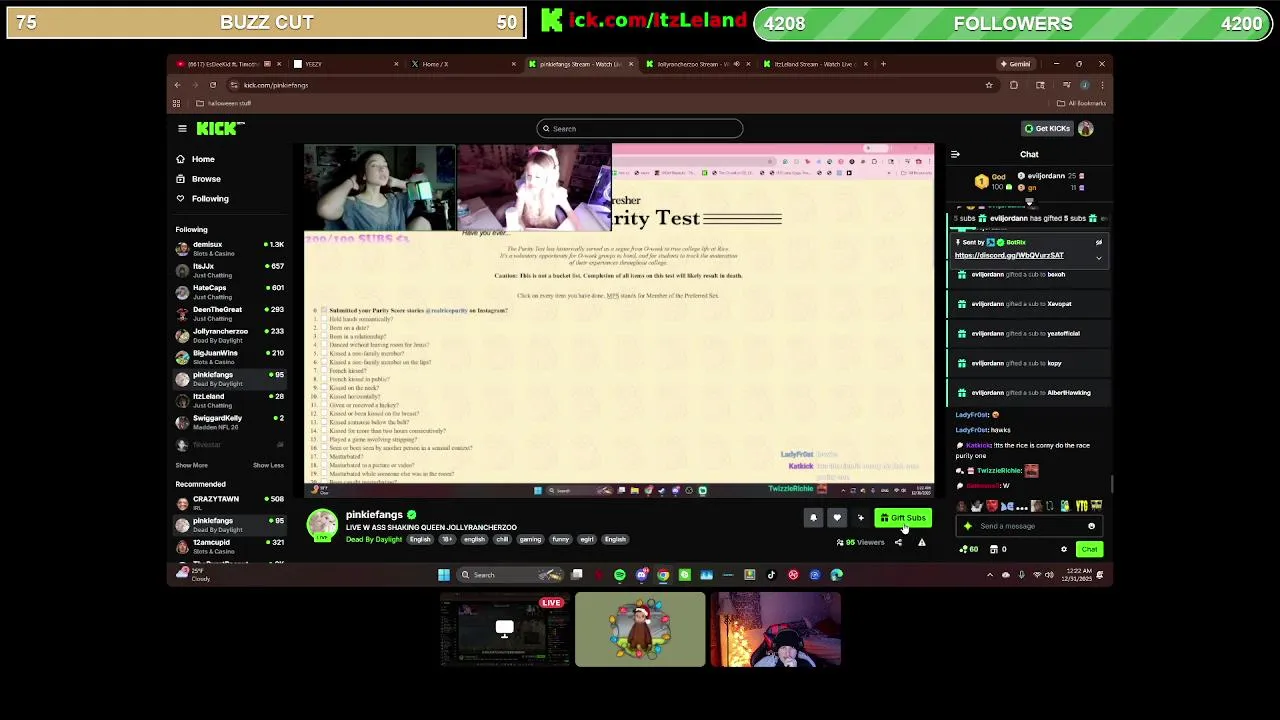Open Browse in the sidebar
This screenshot has width=1280, height=720.
pyautogui.click(x=206, y=179)
